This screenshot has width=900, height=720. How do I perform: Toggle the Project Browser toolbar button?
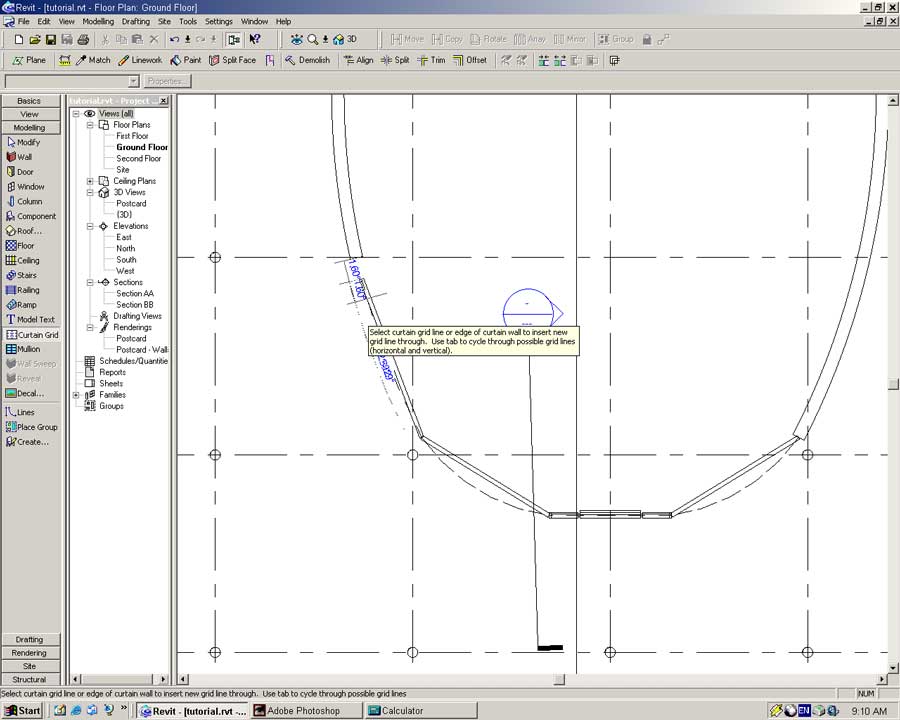coord(234,39)
